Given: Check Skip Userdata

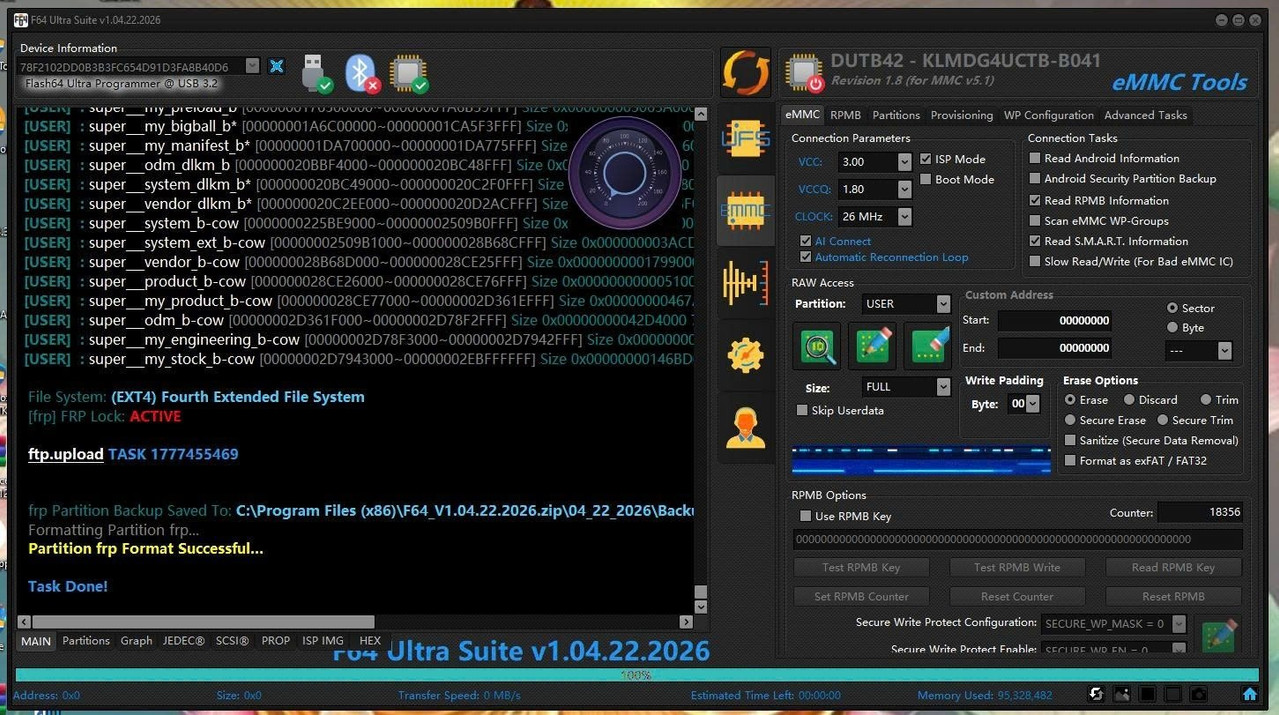Looking at the screenshot, I should [802, 410].
